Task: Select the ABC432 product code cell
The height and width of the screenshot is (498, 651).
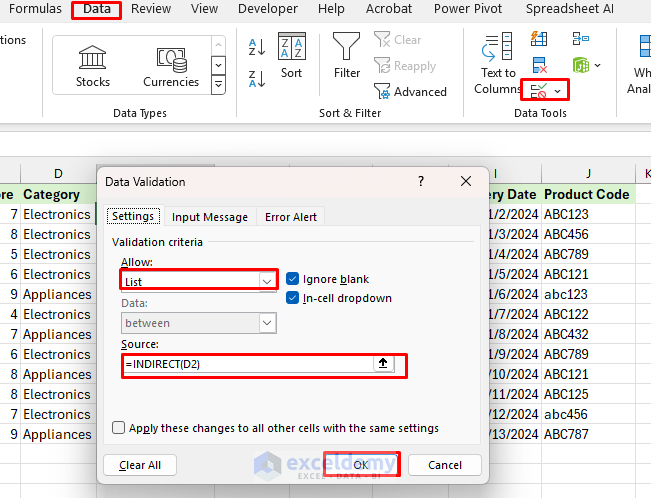Action: [x=588, y=334]
